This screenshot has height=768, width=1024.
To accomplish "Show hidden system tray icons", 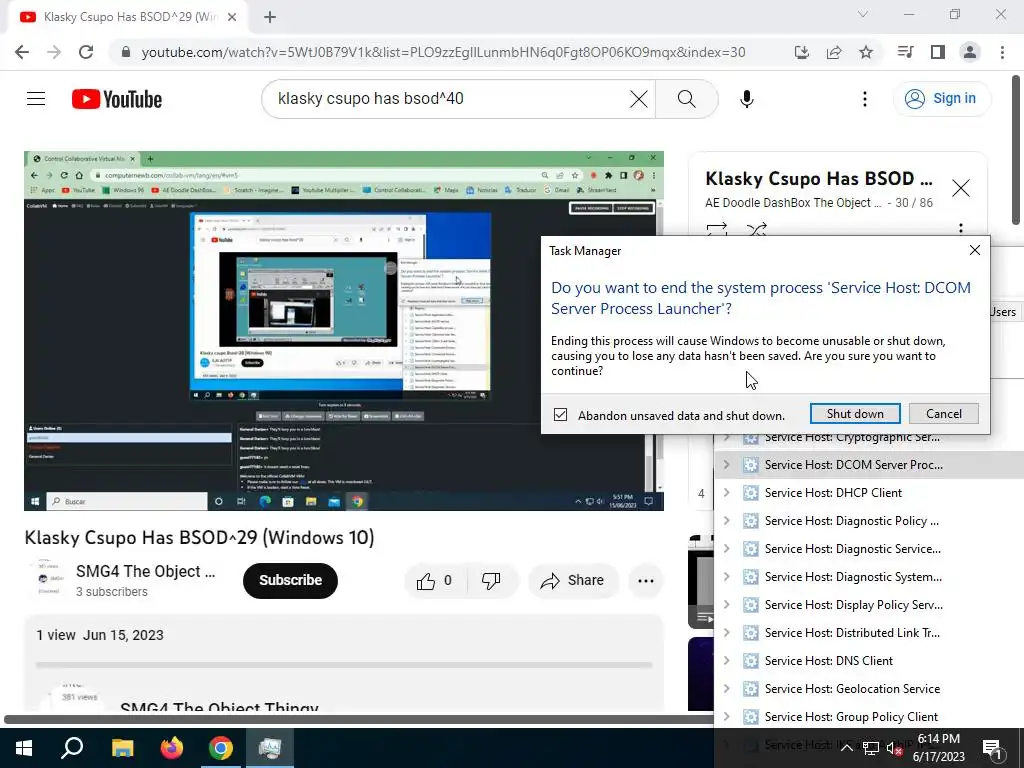I will [x=846, y=748].
